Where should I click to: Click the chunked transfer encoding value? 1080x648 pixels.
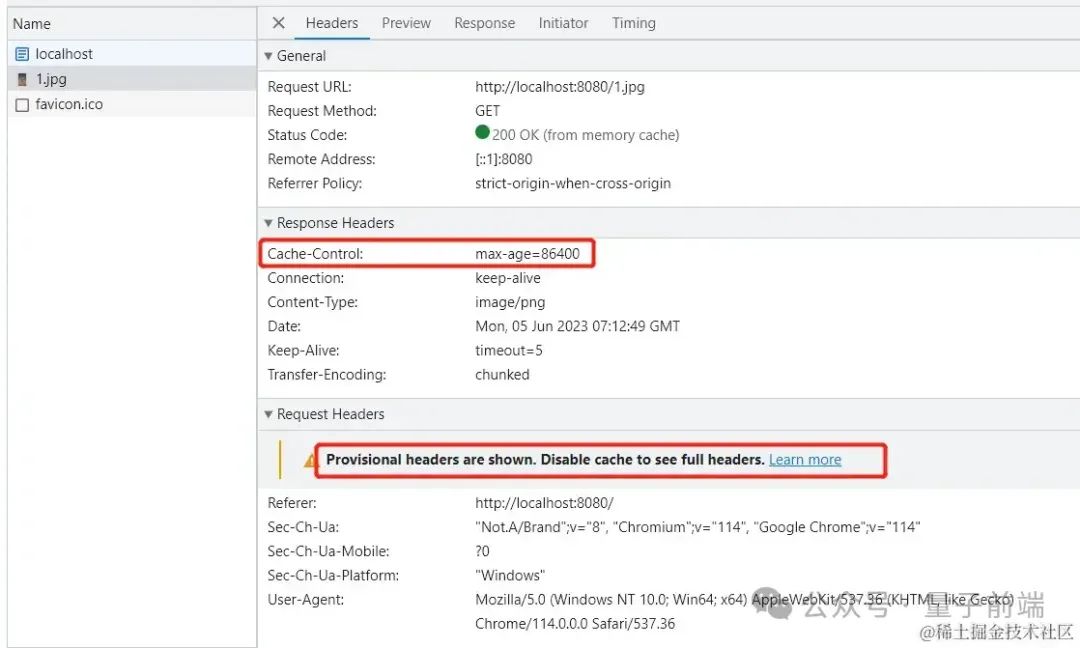coord(502,375)
